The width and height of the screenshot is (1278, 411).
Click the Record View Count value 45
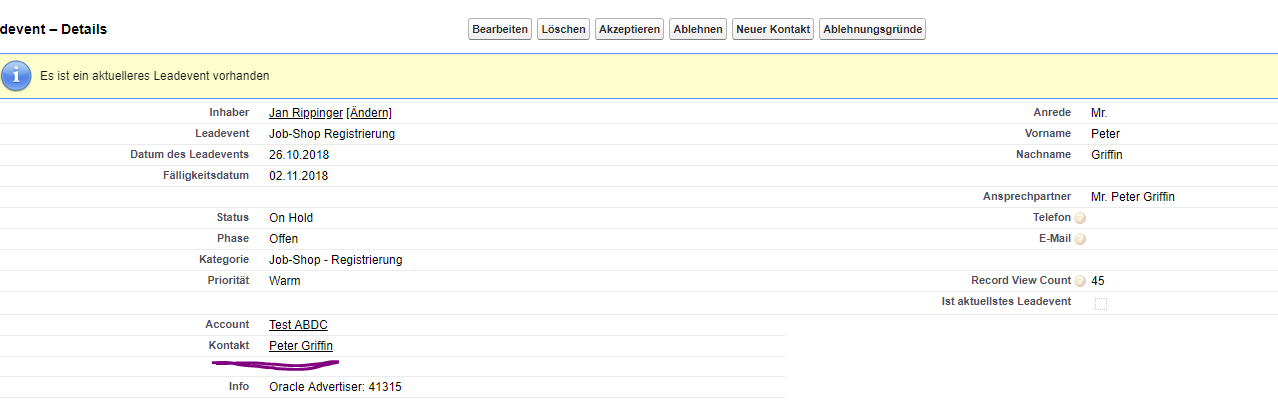[x=1098, y=281]
